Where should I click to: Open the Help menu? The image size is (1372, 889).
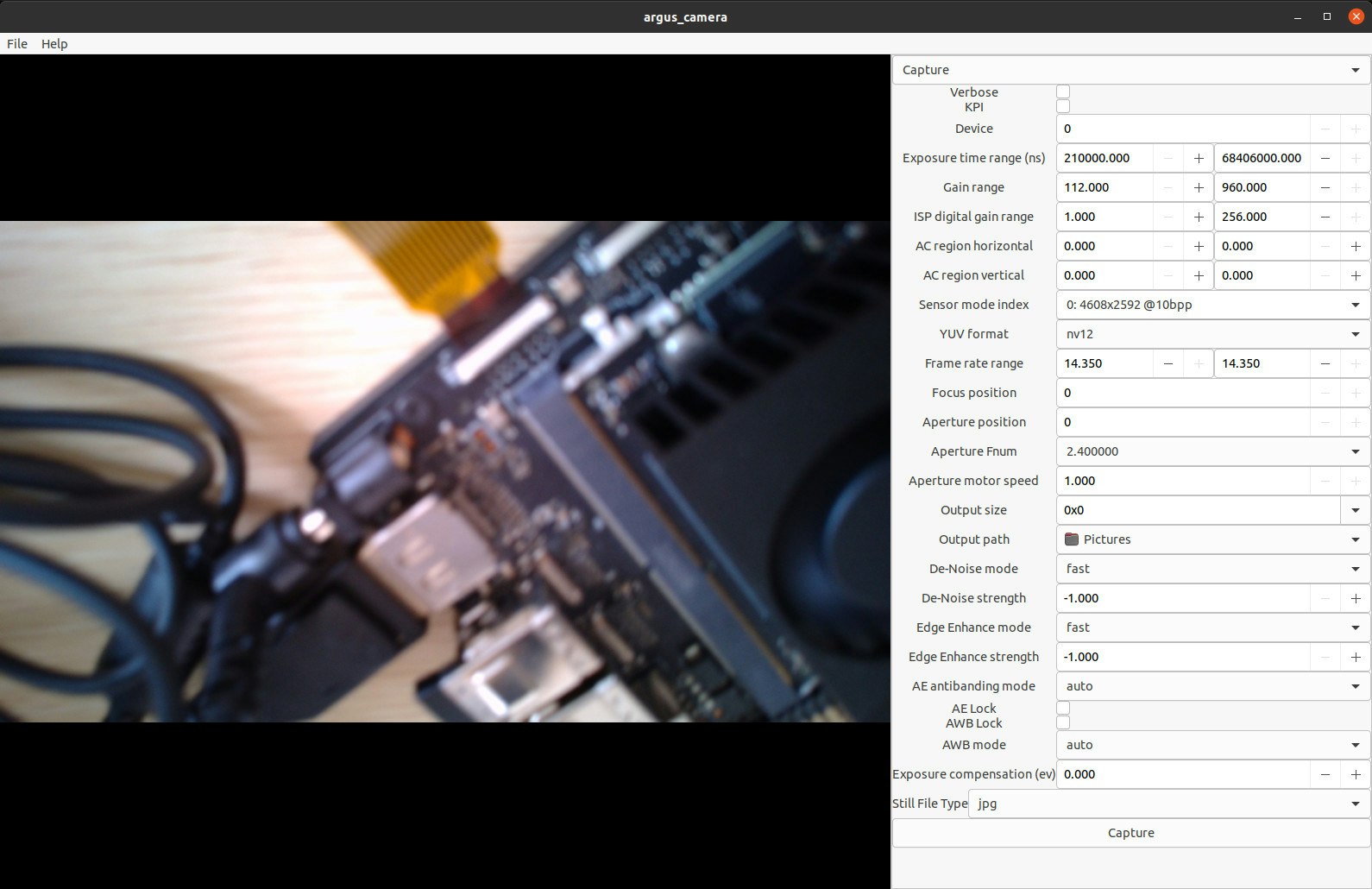coord(54,44)
